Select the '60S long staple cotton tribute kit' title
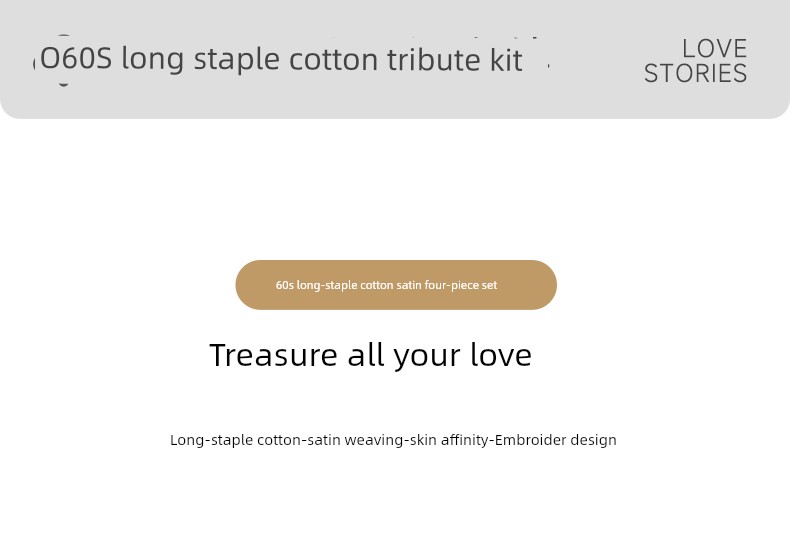Image resolution: width=790 pixels, height=546 pixels. click(291, 59)
